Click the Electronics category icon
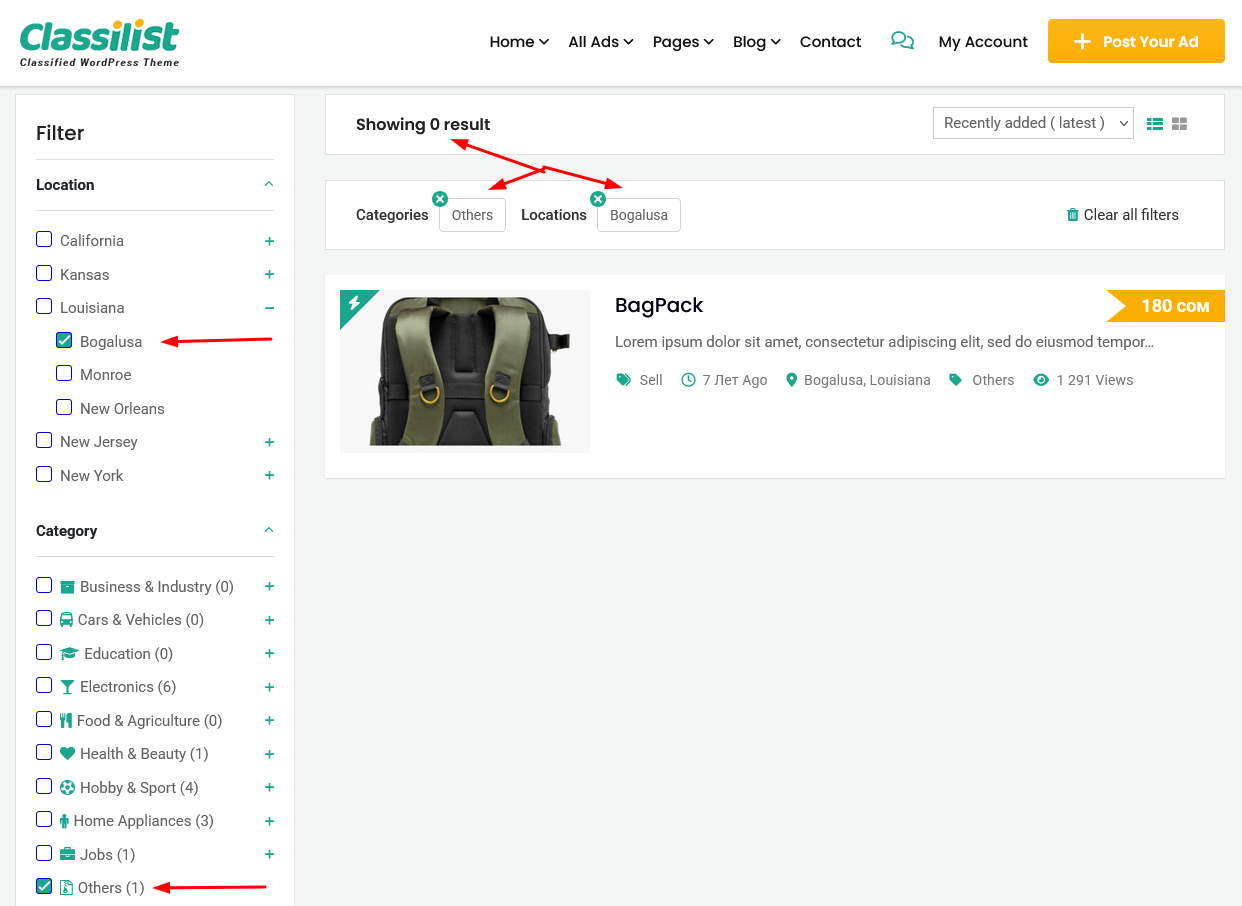This screenshot has width=1242, height=906. click(x=68, y=687)
